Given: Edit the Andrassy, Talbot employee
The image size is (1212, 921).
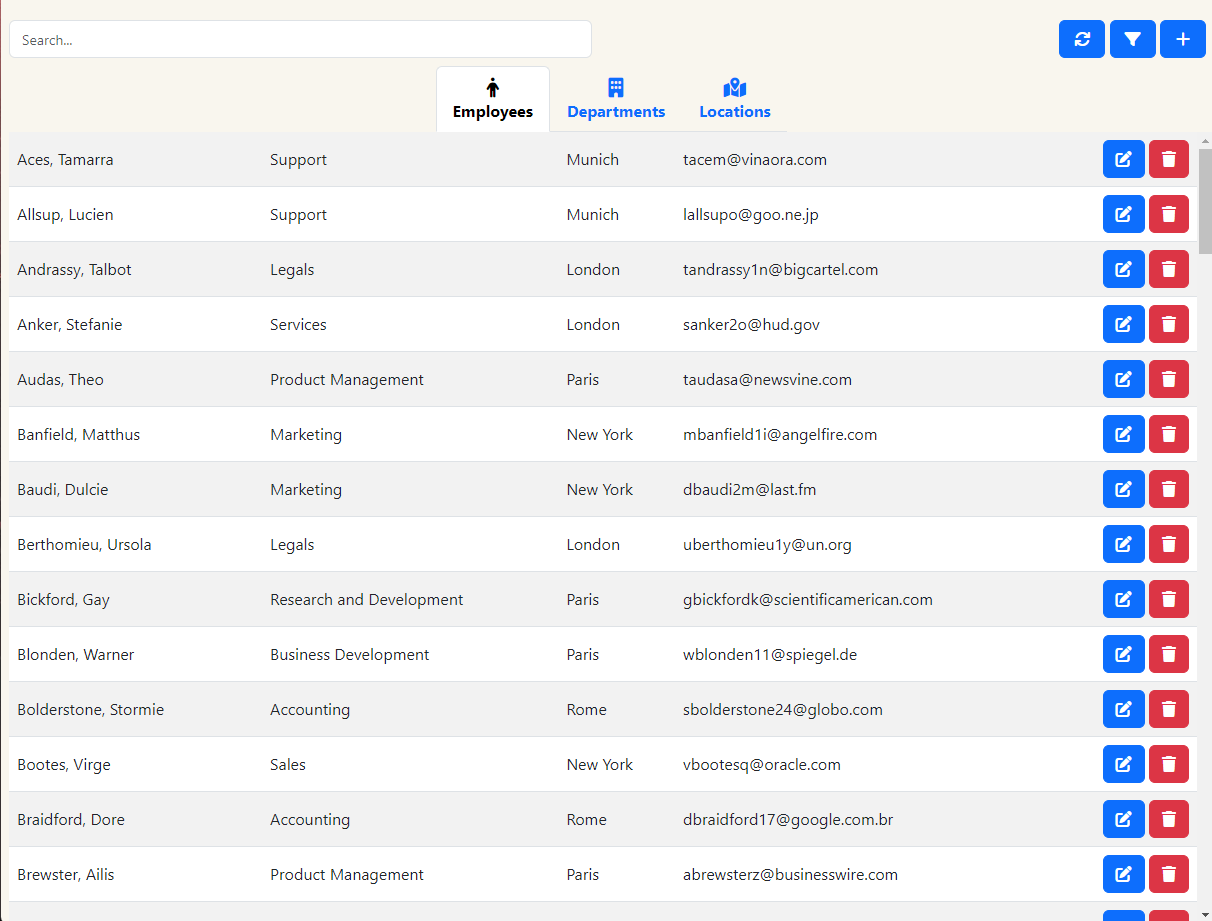Looking at the screenshot, I should tap(1123, 269).
